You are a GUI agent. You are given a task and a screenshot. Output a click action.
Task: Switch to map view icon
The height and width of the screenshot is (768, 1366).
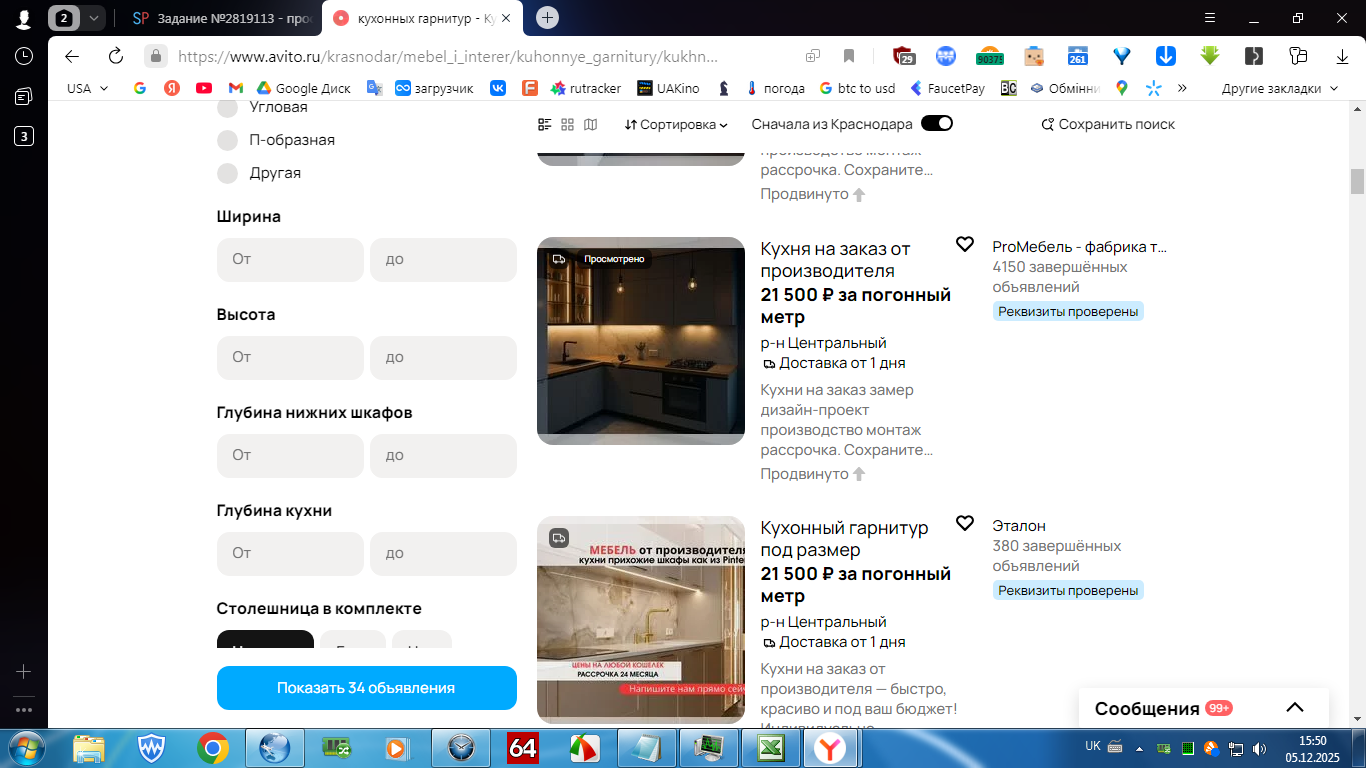[x=591, y=124]
